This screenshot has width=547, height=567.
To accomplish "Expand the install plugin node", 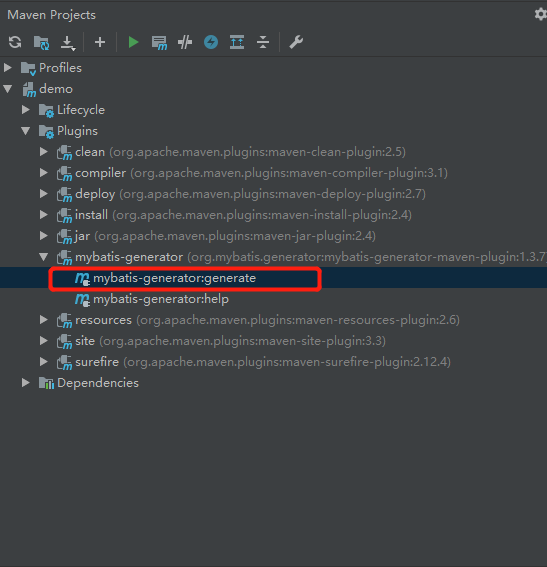I will coord(44,214).
